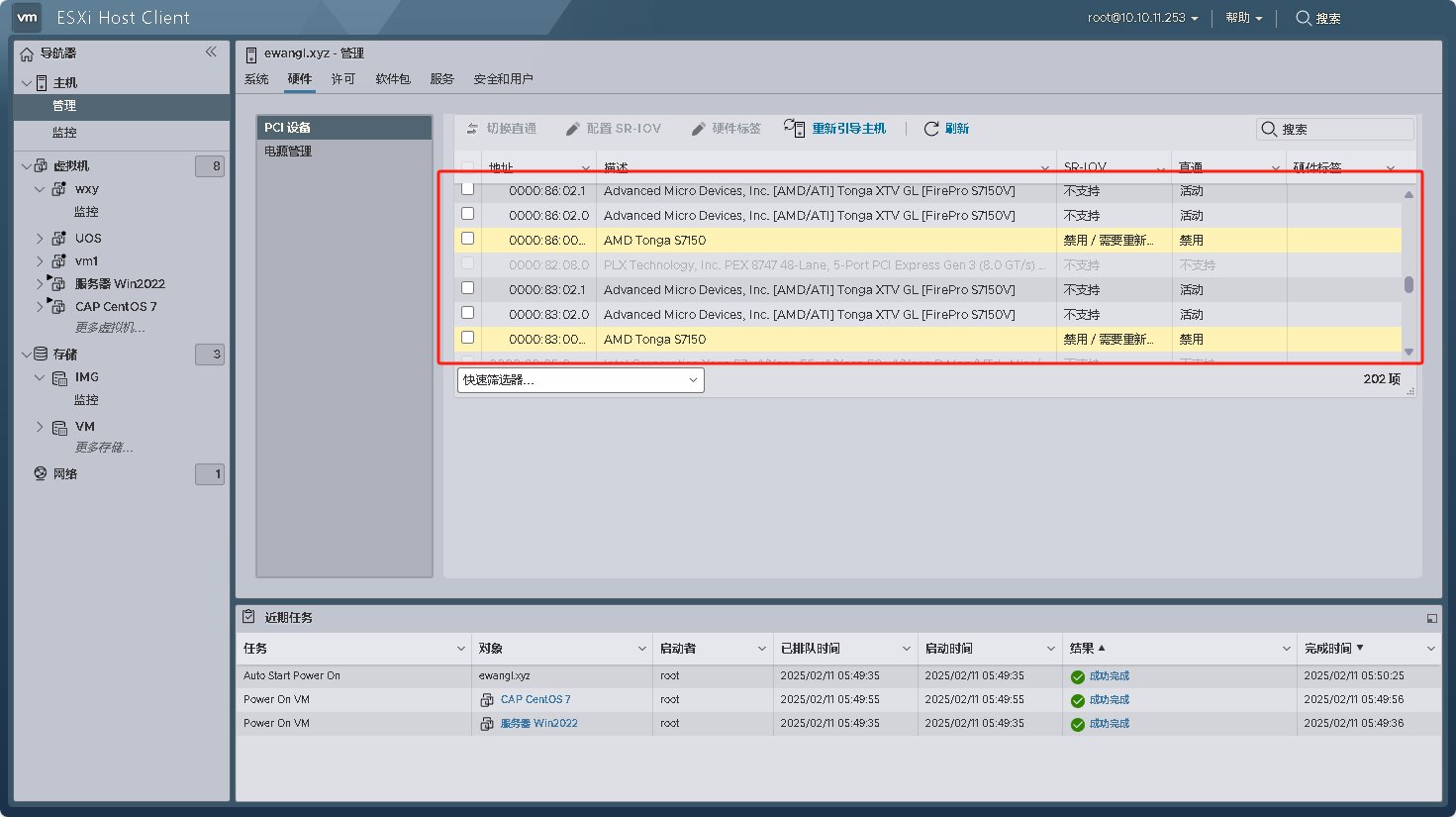Viewport: 1456px width, 817px height.
Task: Click the VMware vm logo icon
Action: (27, 17)
